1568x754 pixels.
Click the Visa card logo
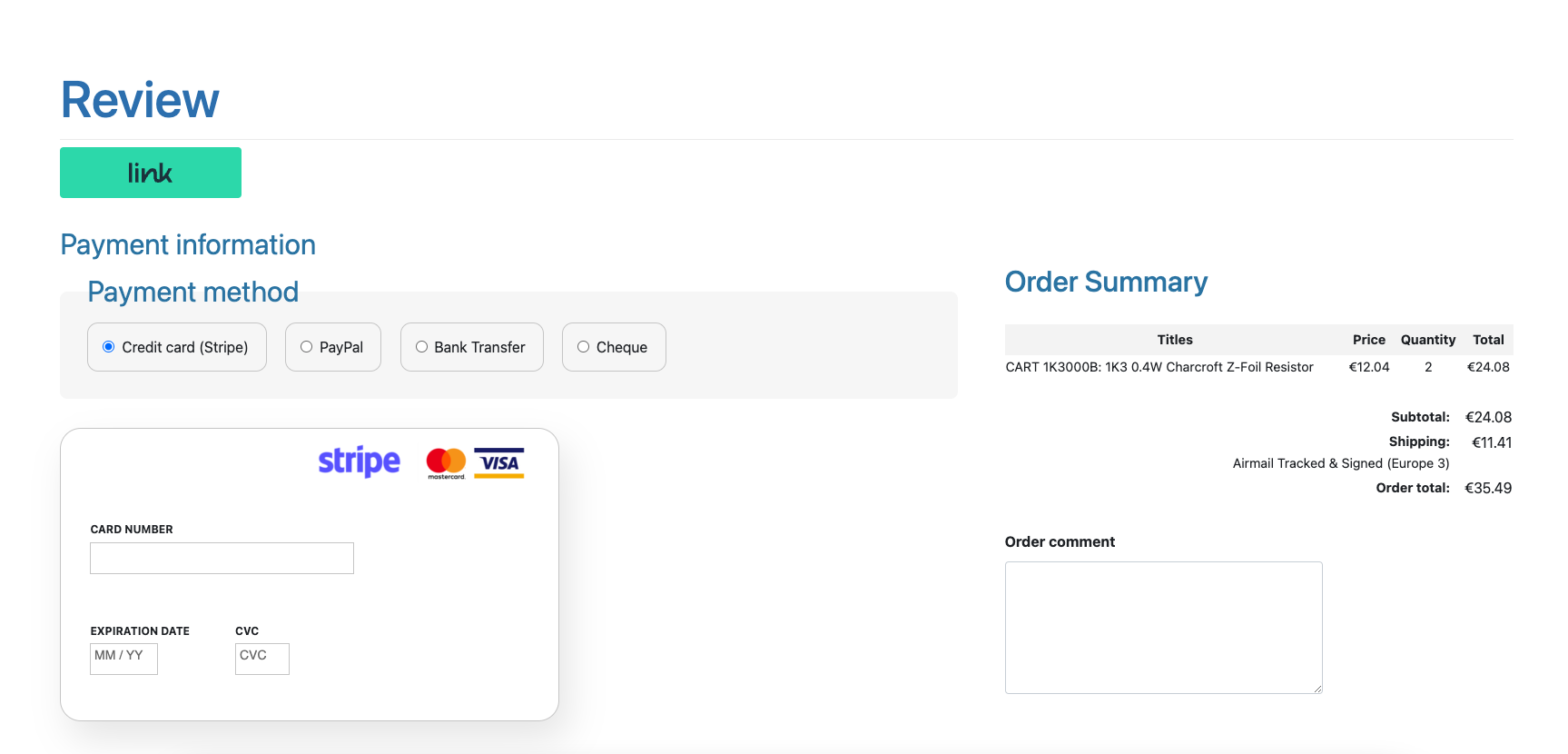coord(499,463)
